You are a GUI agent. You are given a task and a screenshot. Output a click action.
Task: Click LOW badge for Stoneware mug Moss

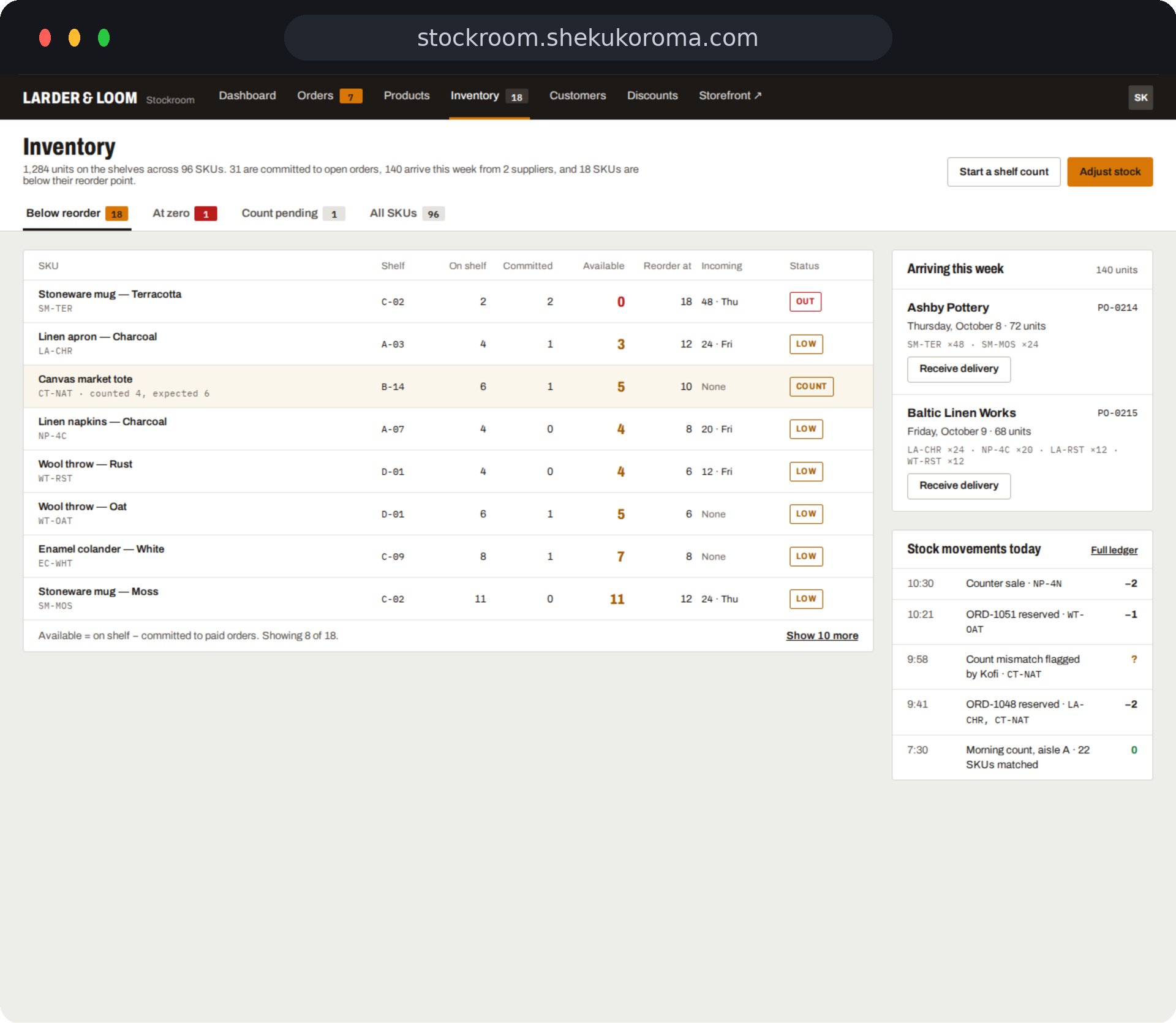point(805,599)
